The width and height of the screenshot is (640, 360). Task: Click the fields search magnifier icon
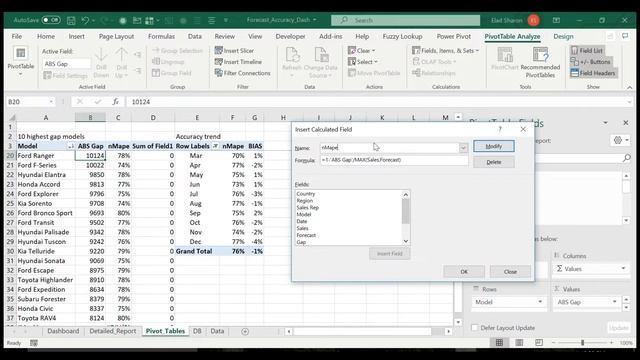tap(627, 158)
